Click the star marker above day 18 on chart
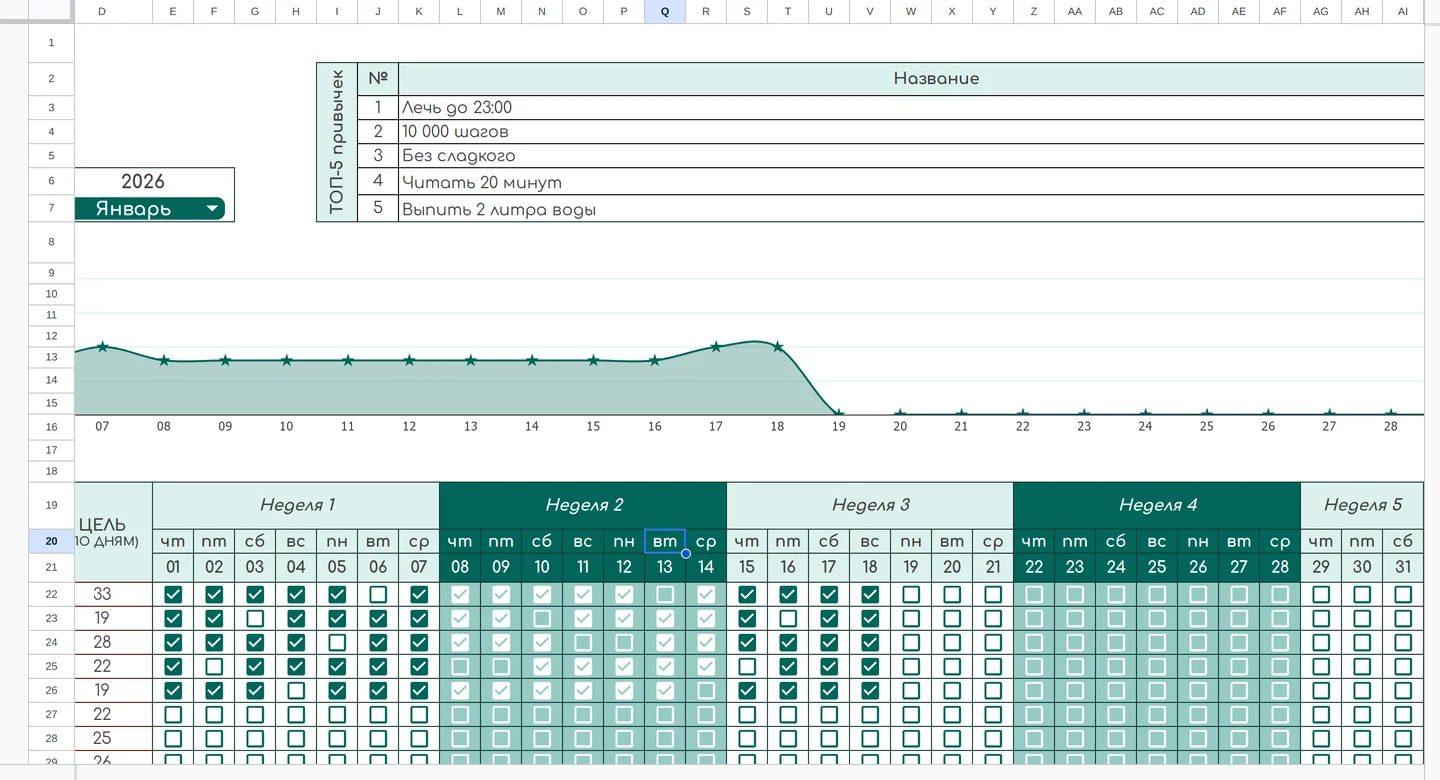 tap(777, 347)
